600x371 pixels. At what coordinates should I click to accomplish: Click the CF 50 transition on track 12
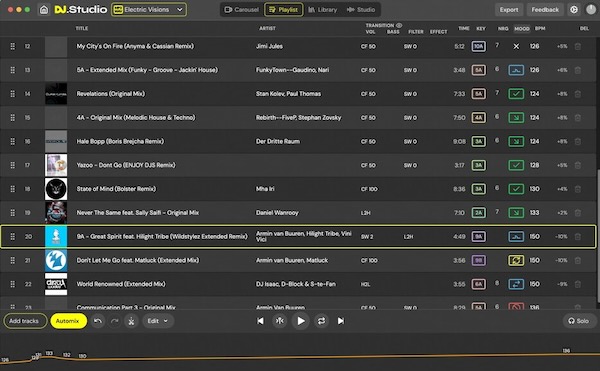[368, 46]
